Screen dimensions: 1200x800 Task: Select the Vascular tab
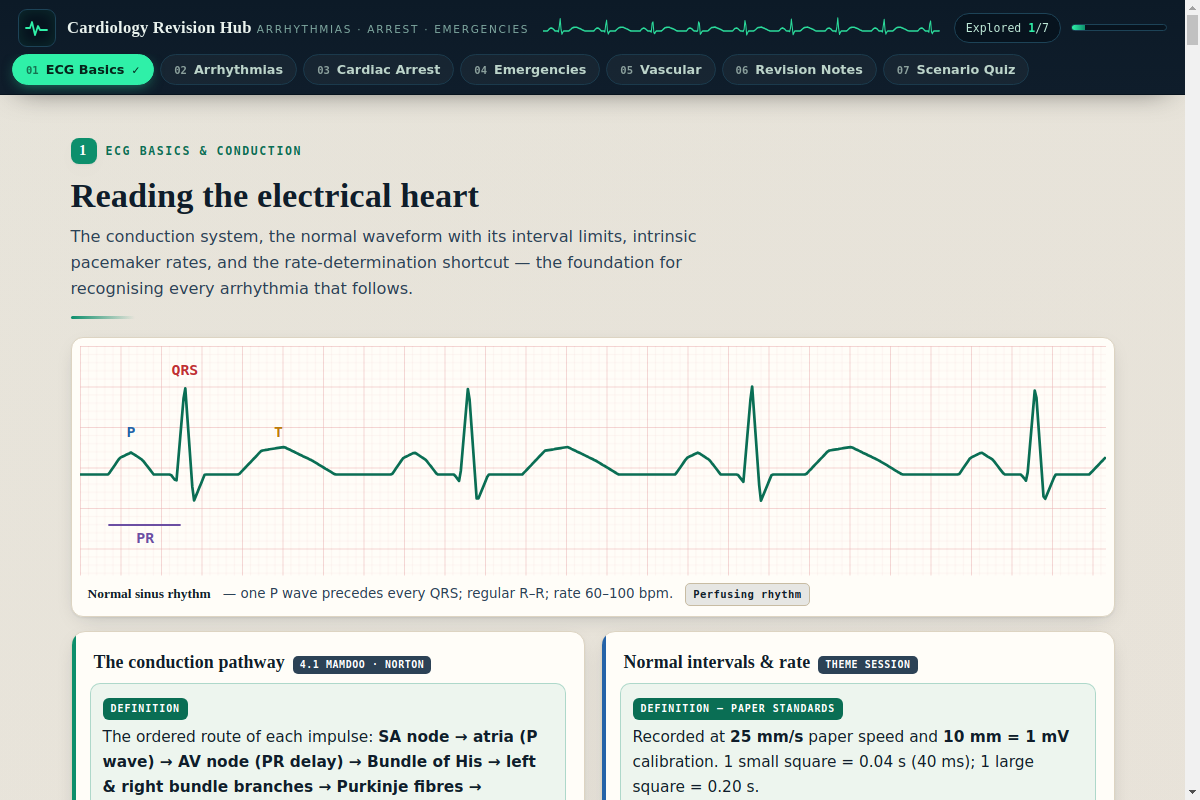pos(661,70)
